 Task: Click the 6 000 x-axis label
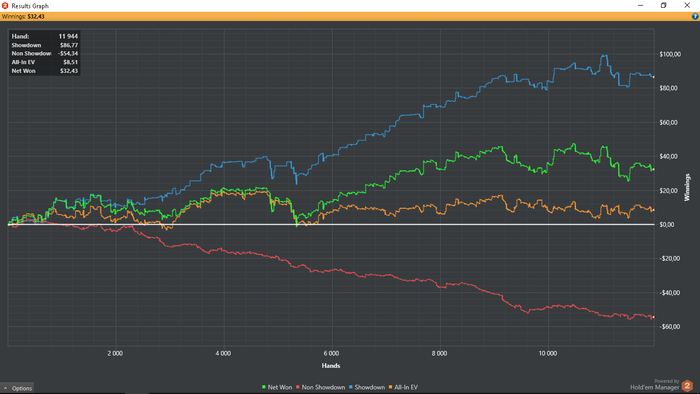[331, 353]
